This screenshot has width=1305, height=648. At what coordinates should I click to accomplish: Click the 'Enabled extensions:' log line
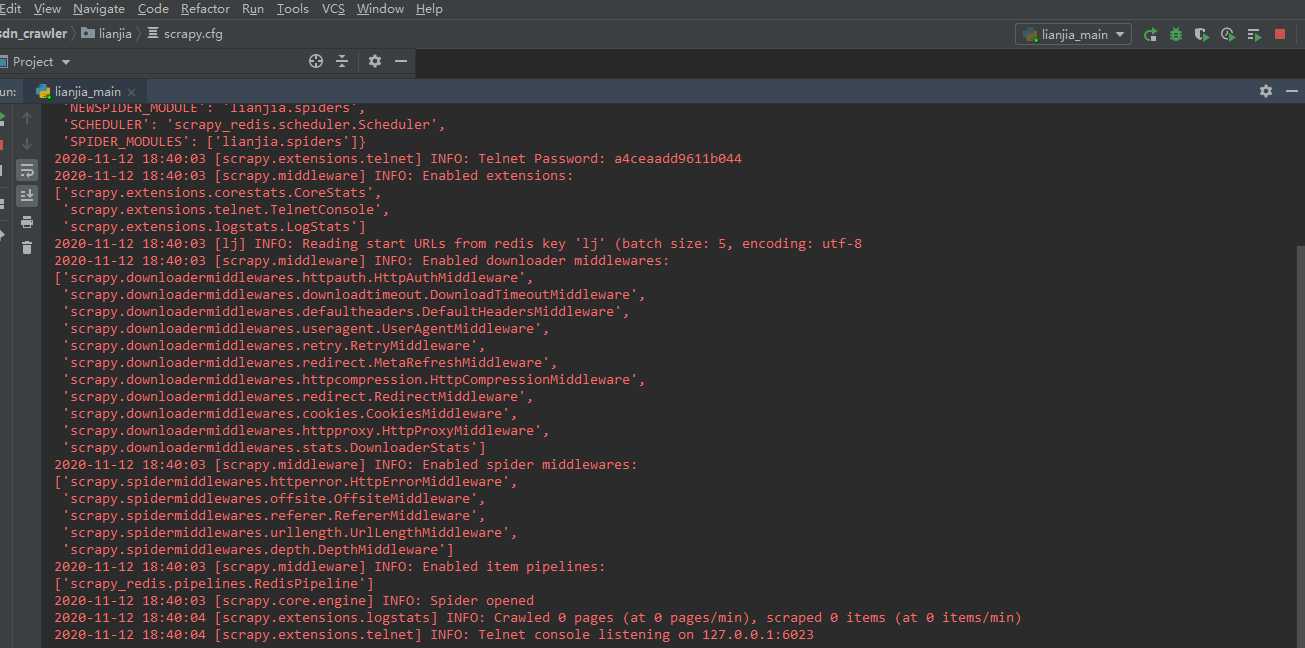(x=314, y=175)
